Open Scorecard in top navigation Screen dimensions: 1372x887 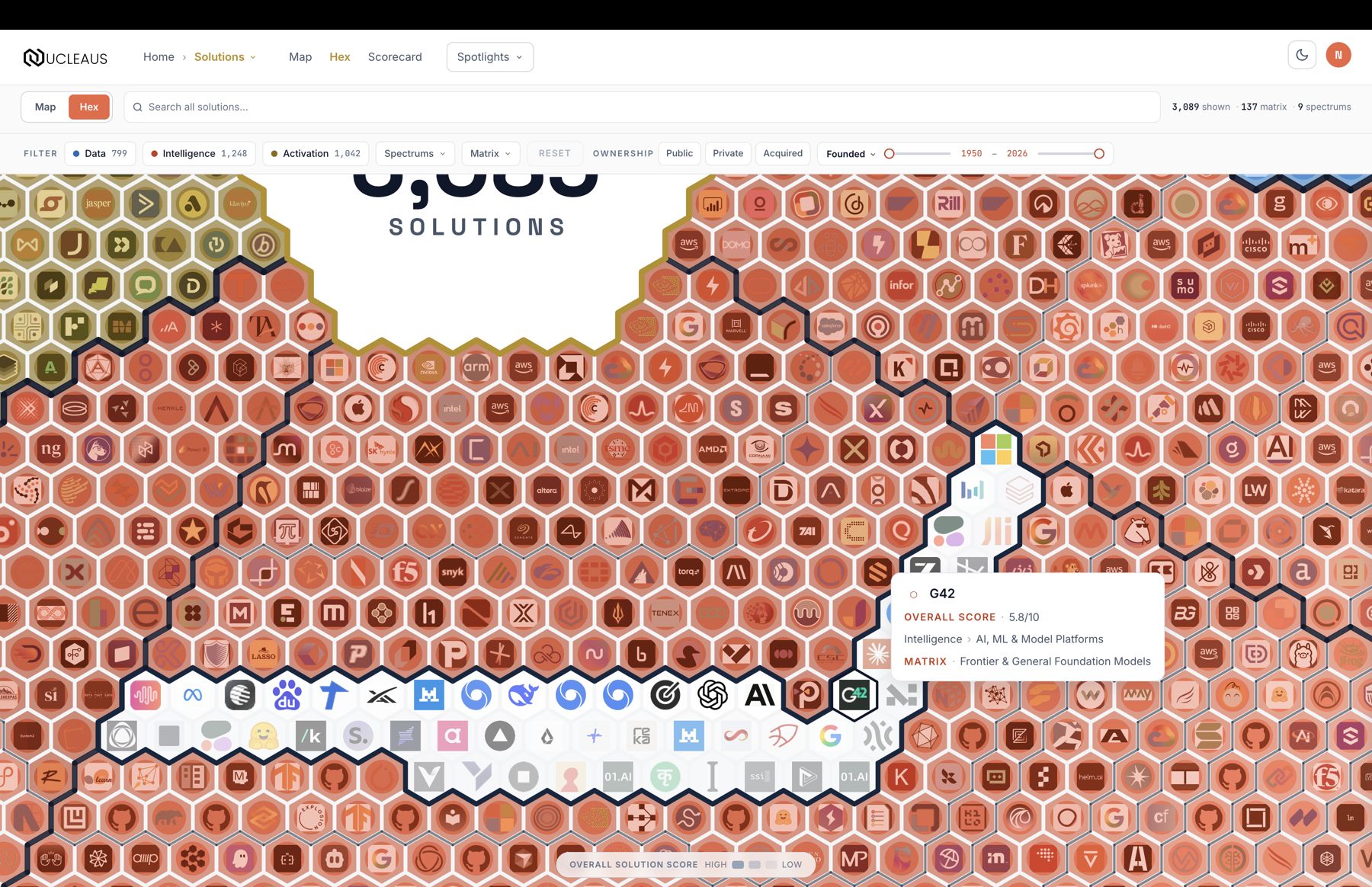[x=395, y=57]
